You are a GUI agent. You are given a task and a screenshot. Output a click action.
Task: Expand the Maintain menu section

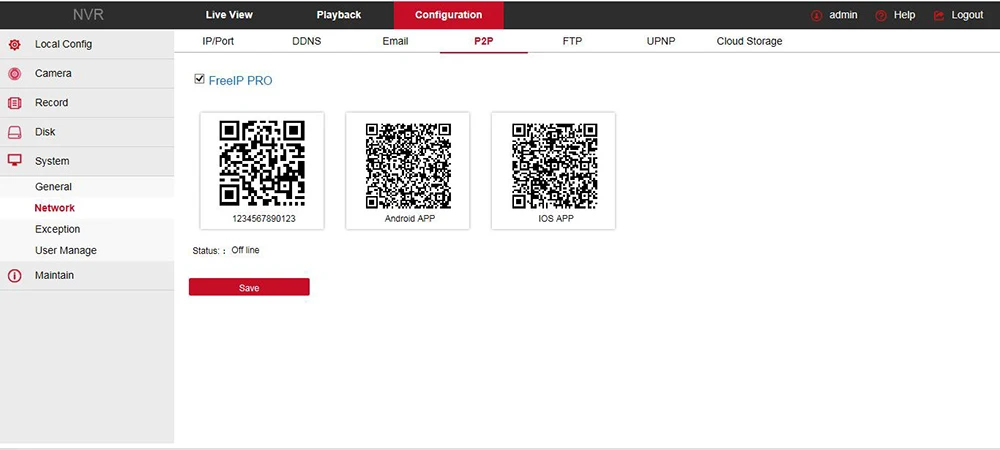(87, 276)
